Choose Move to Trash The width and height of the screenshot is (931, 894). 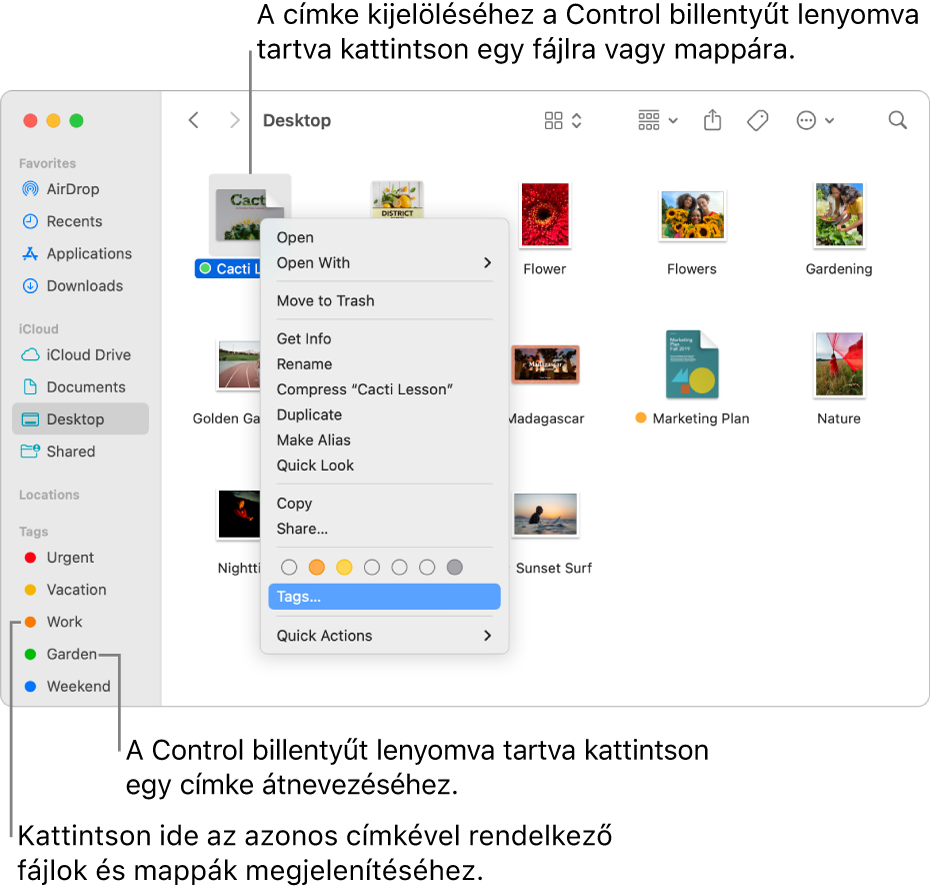click(384, 301)
